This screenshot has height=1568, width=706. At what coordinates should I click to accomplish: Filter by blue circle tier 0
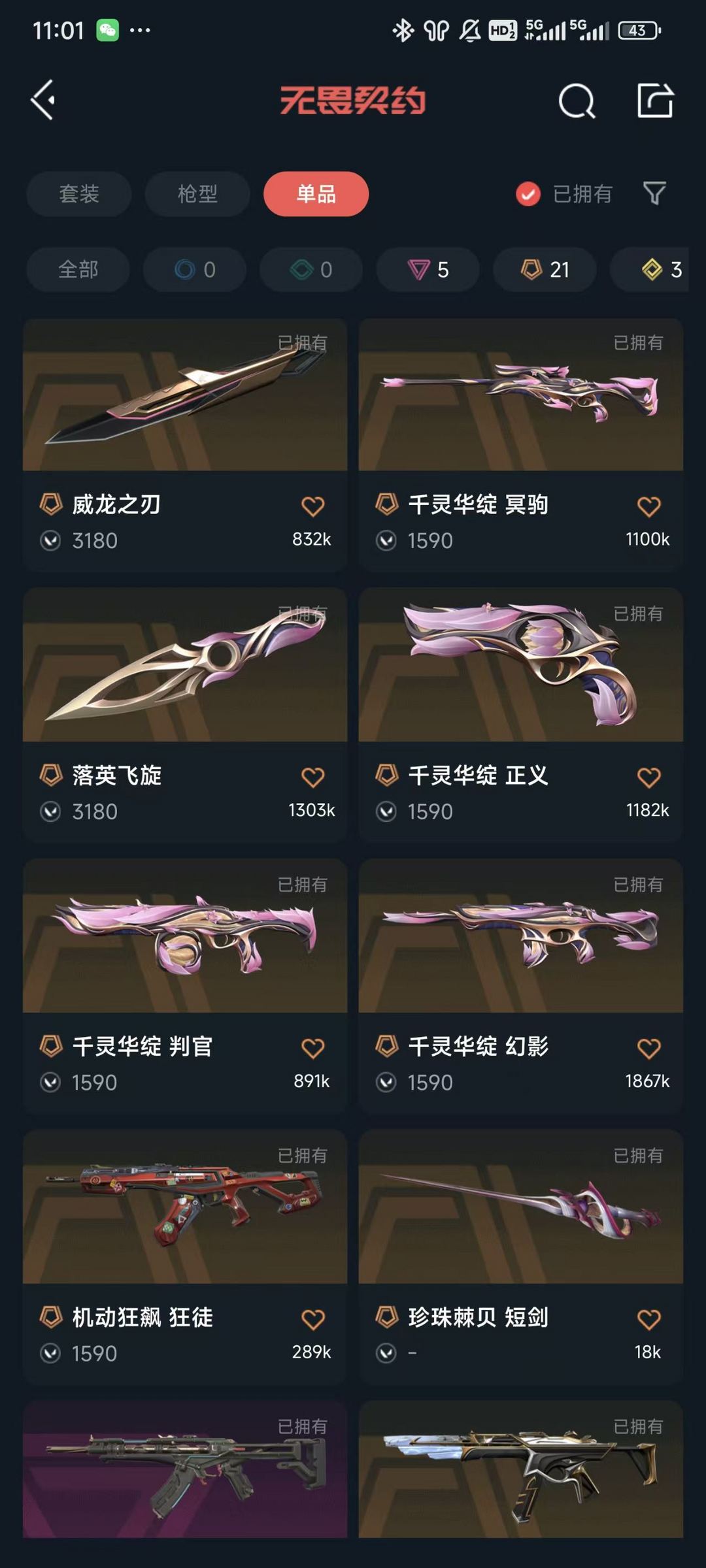point(195,269)
